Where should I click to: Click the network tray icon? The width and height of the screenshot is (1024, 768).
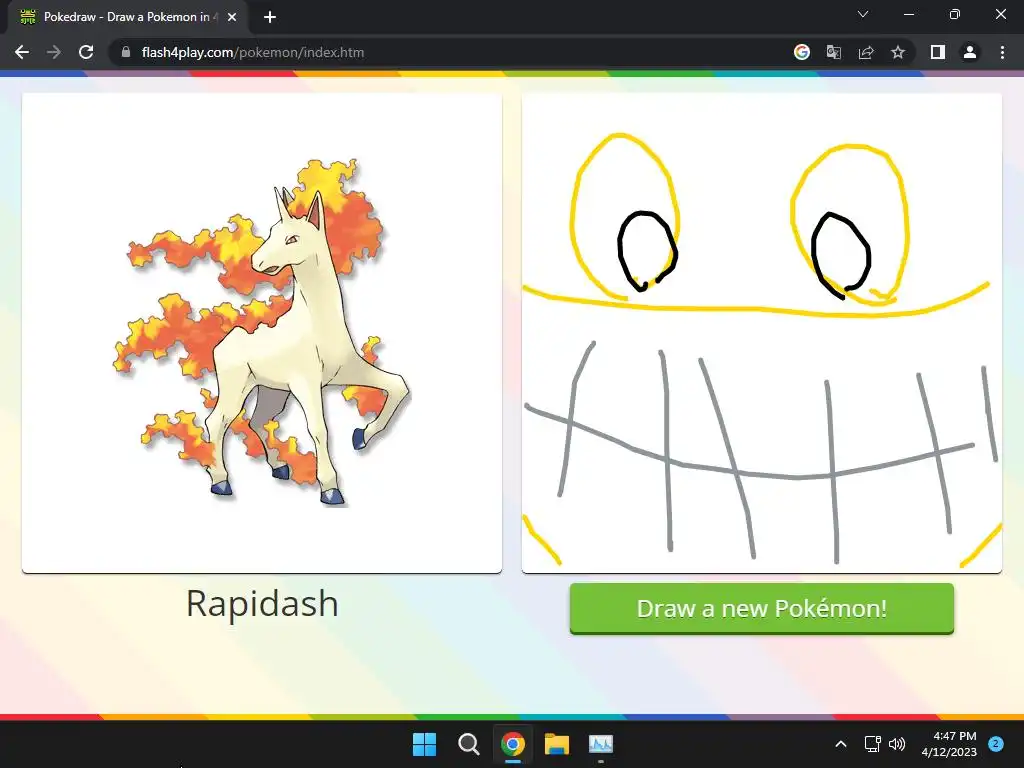[872, 744]
